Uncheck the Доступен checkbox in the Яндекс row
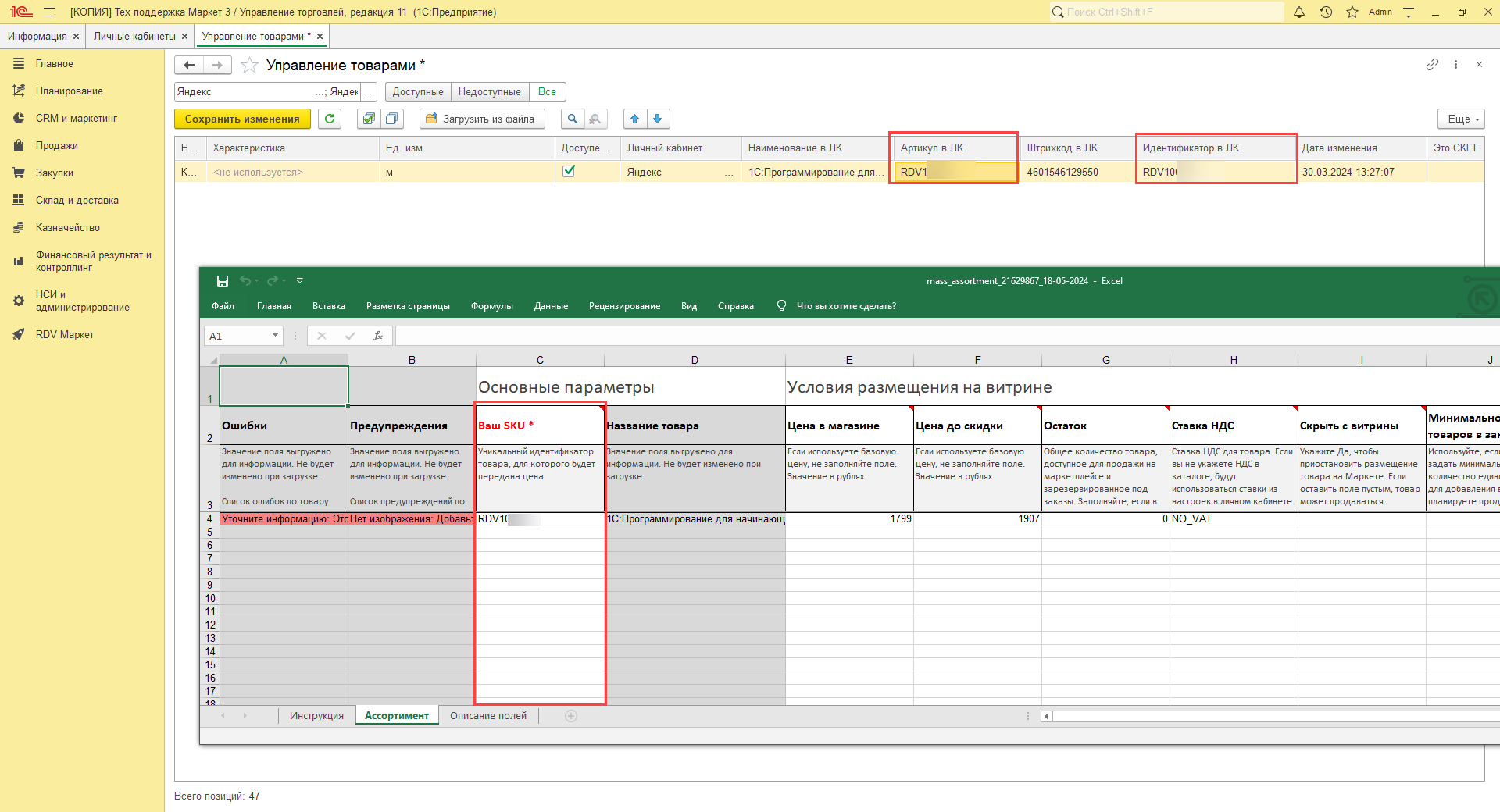This screenshot has width=1500, height=812. coord(569,171)
